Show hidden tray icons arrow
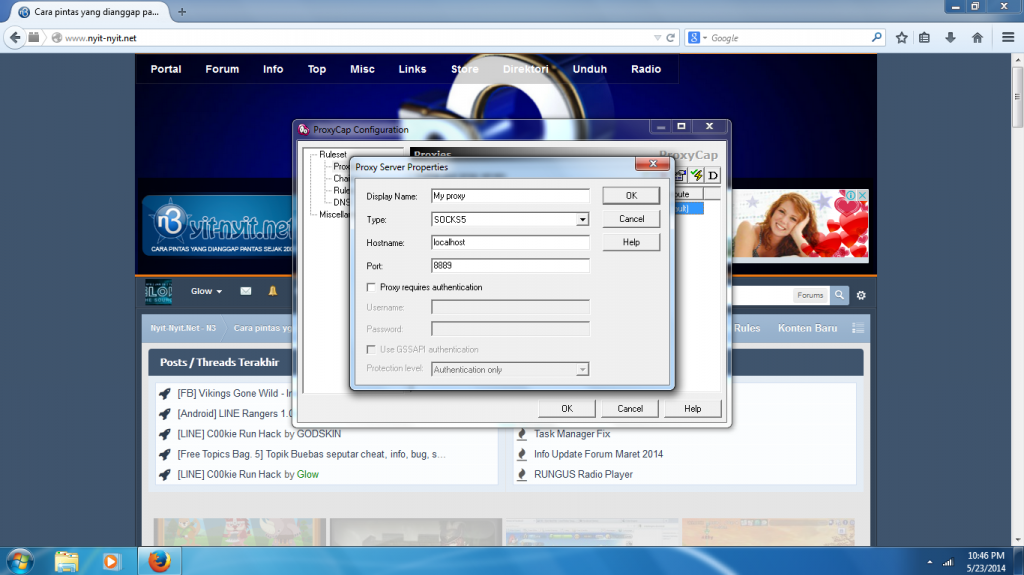 click(929, 562)
